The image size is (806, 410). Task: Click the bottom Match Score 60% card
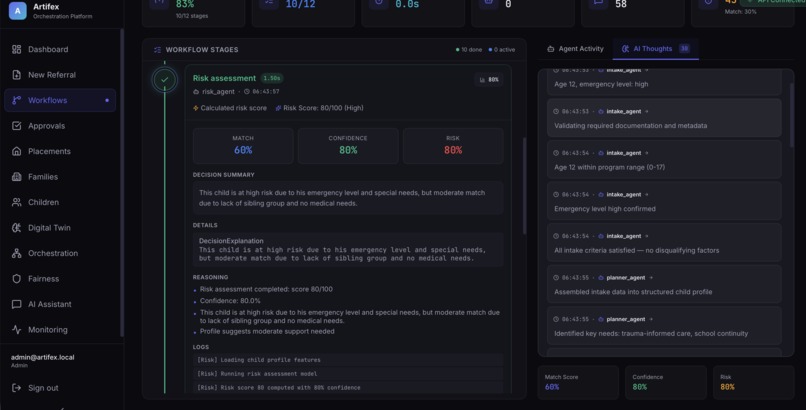578,382
